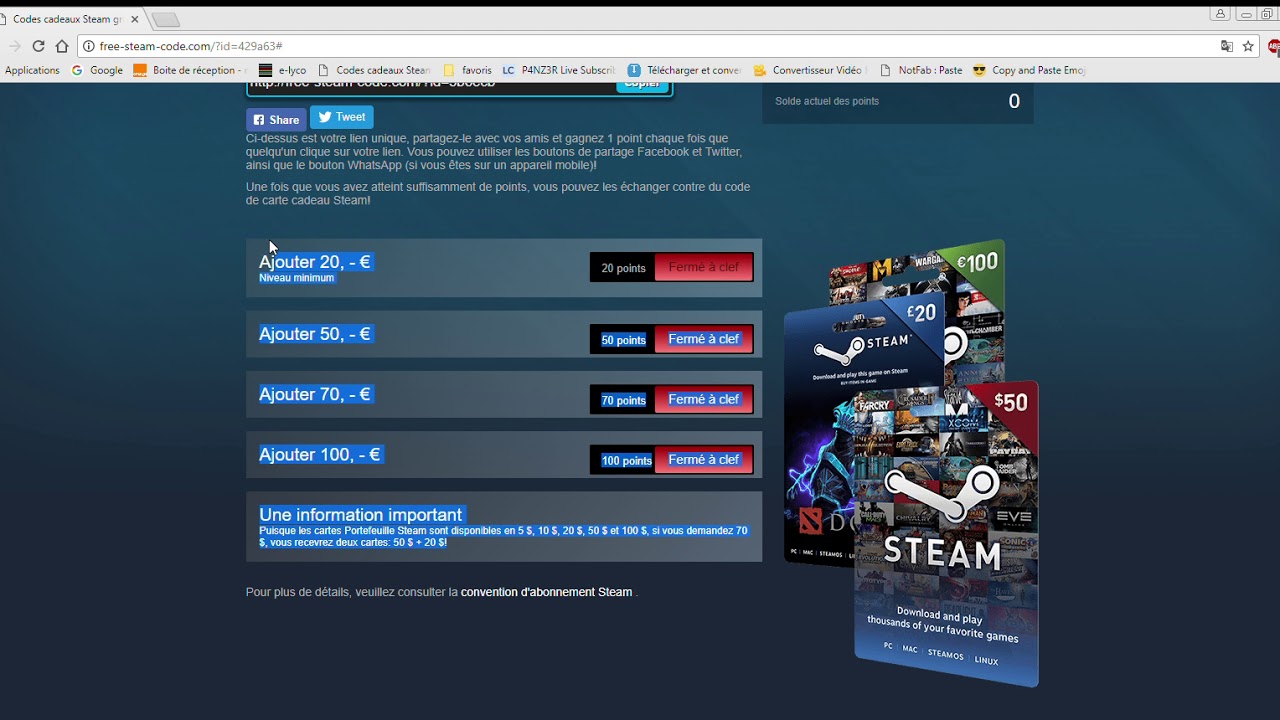Viewport: 1280px width, 720px height.
Task: Click Fermé à clef for 20 points
Action: click(x=704, y=267)
